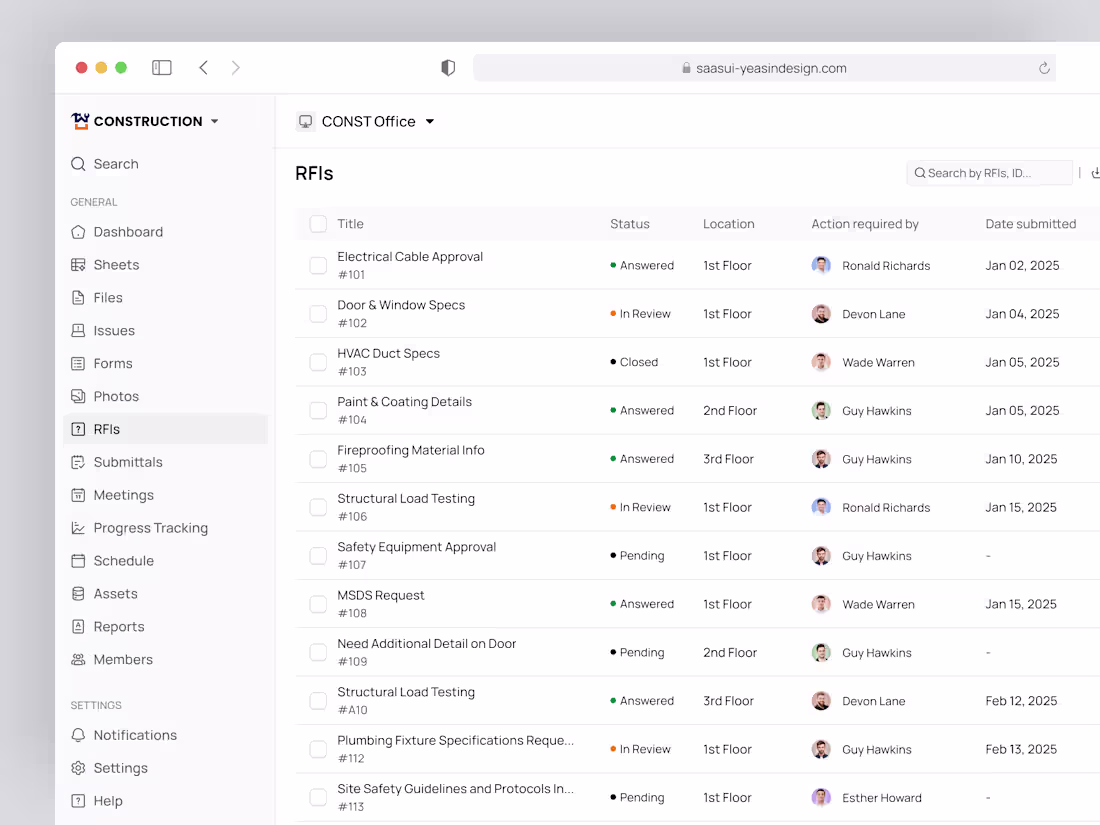Open the Help menu item
Screen dimensions: 1100x825
pos(104,800)
